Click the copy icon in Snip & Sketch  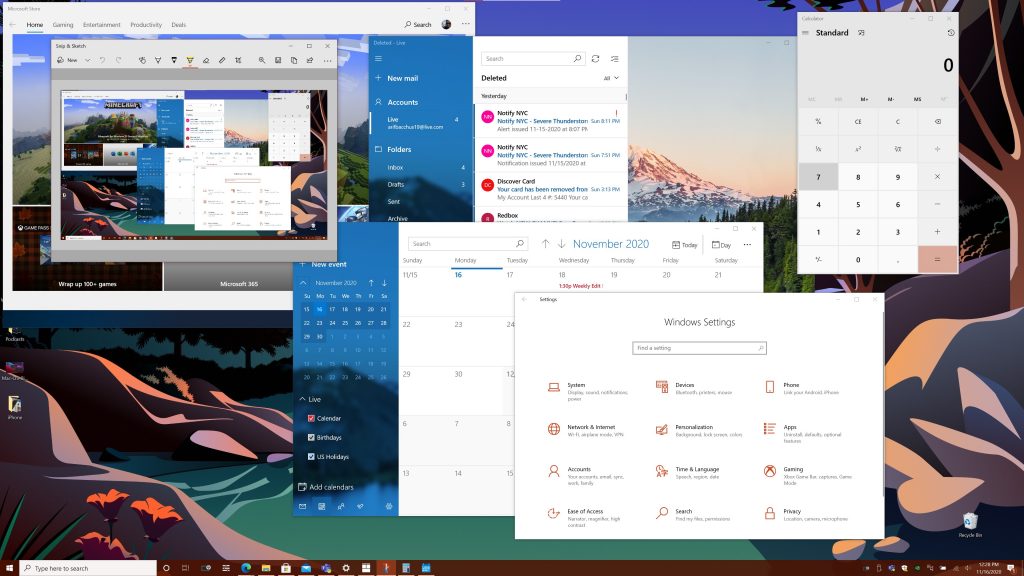click(294, 60)
